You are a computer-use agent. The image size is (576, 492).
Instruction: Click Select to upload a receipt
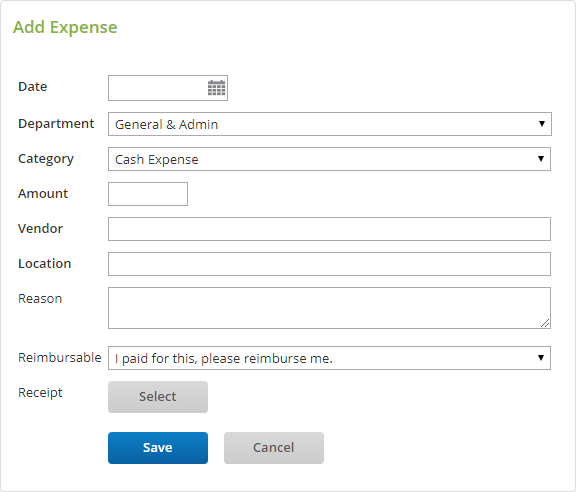click(x=158, y=397)
